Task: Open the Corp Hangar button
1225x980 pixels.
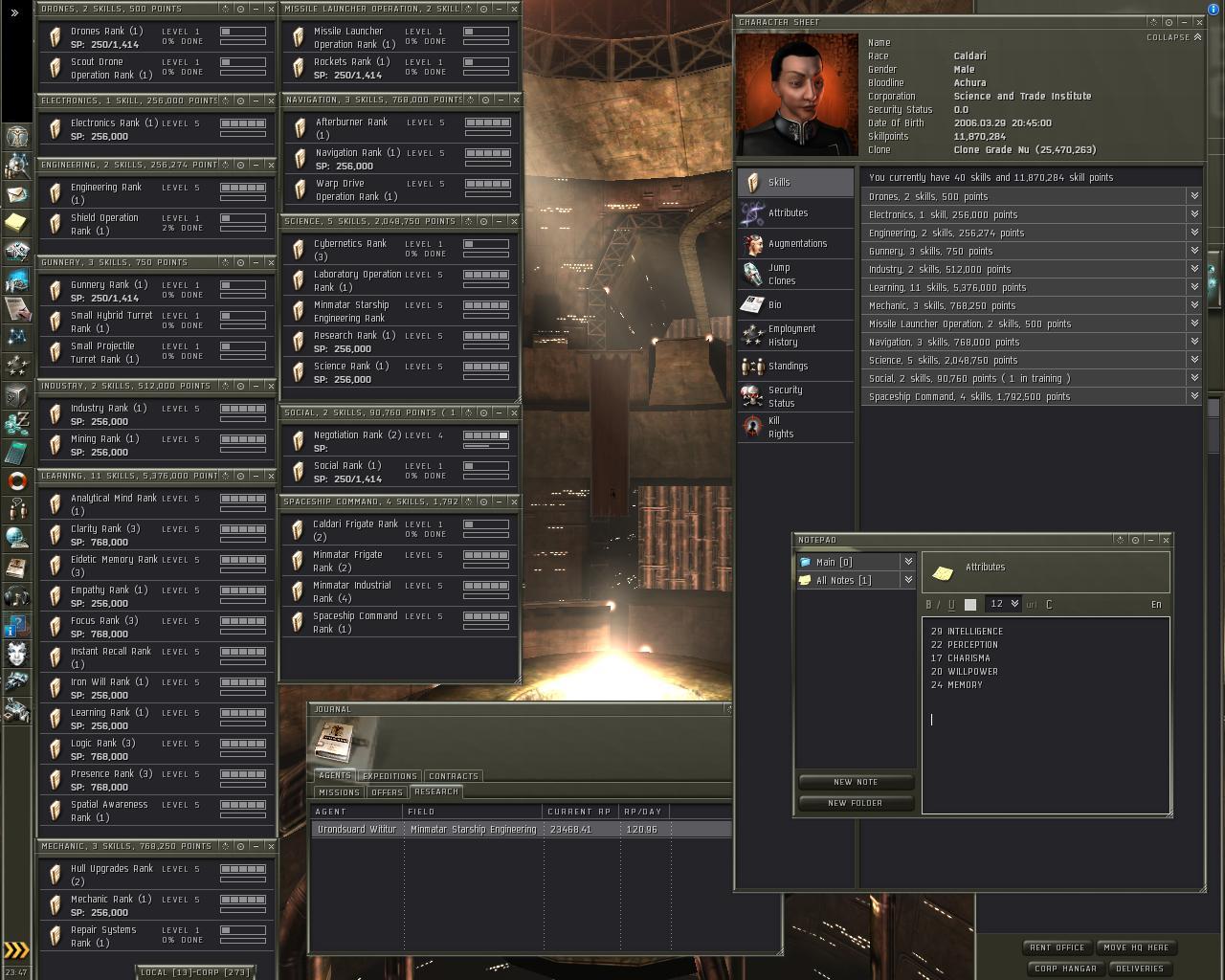Action: (1065, 969)
